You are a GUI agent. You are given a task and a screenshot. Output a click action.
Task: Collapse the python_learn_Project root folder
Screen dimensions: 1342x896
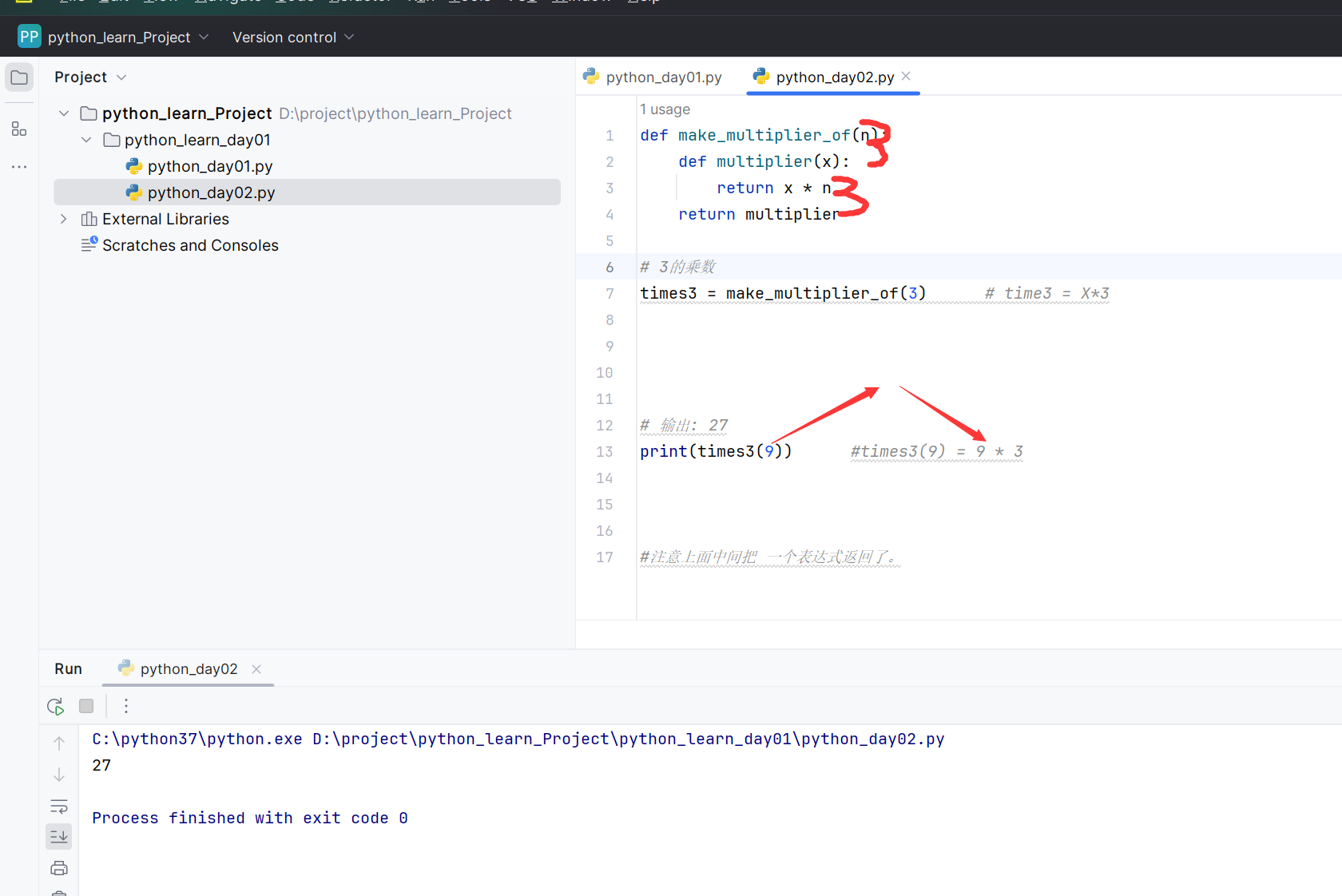tap(64, 113)
